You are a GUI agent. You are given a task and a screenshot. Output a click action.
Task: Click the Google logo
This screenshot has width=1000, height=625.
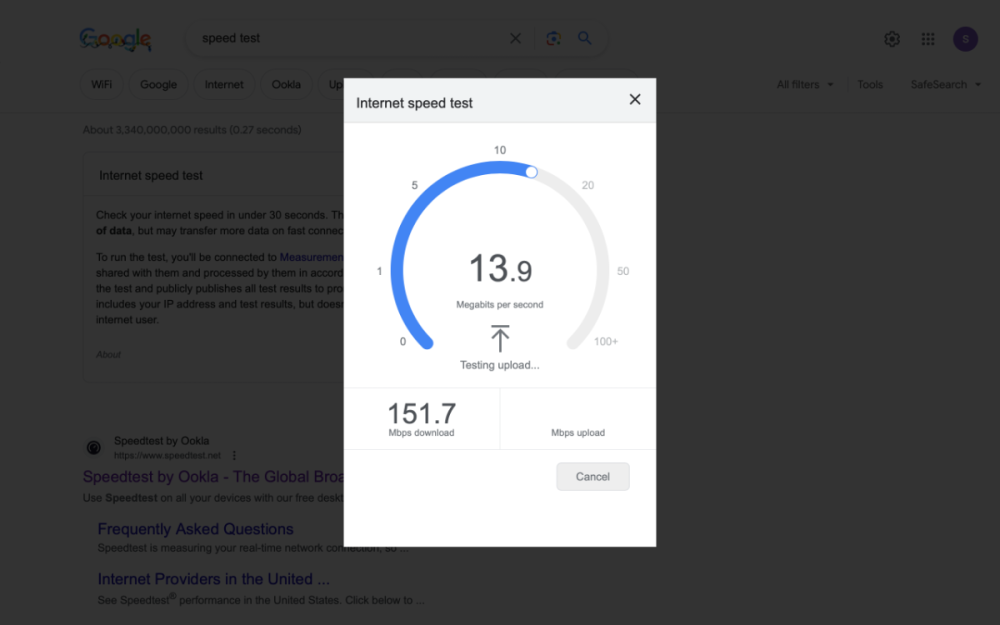[x=115, y=39]
